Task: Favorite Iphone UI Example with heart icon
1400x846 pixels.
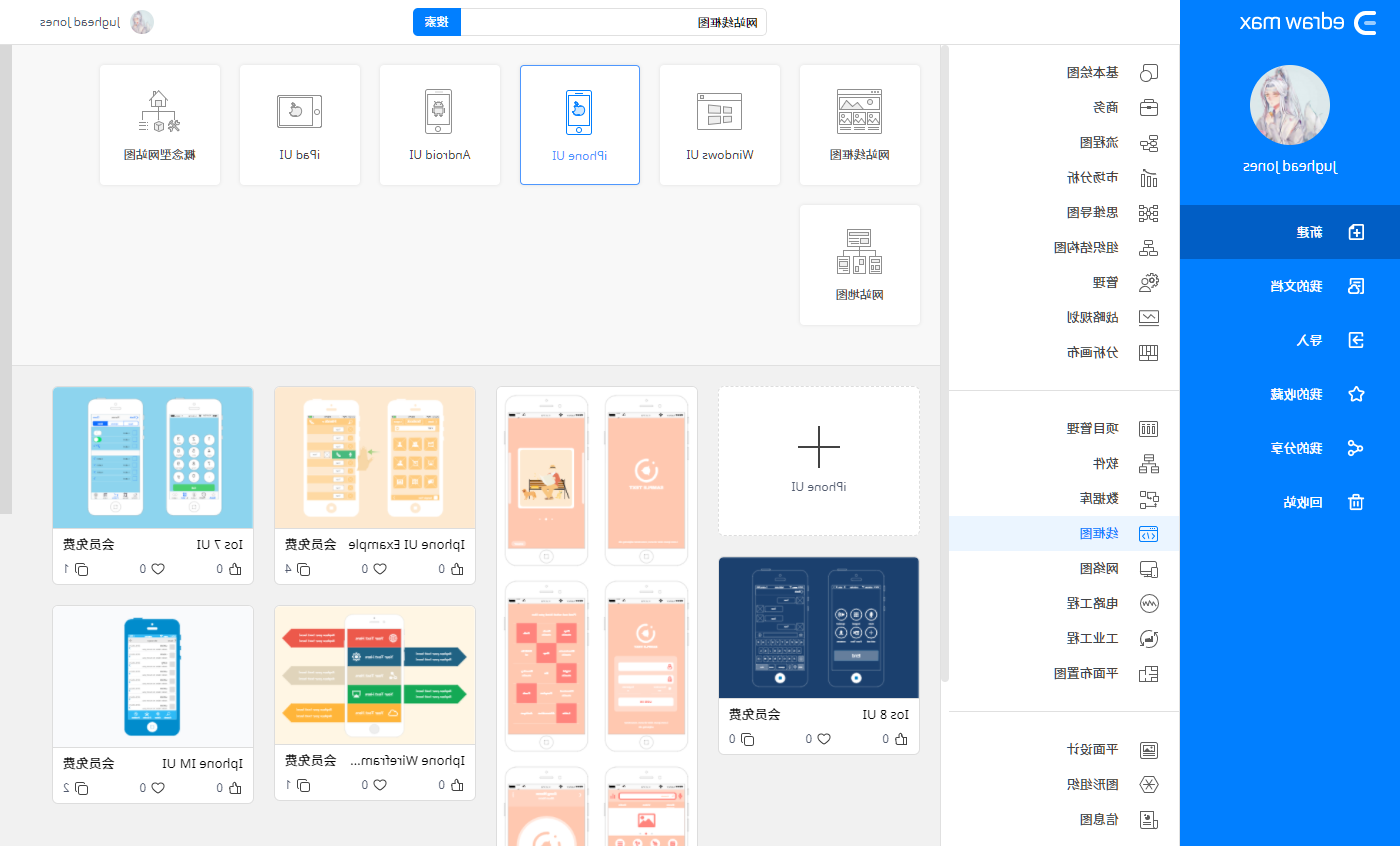Action: pos(380,569)
